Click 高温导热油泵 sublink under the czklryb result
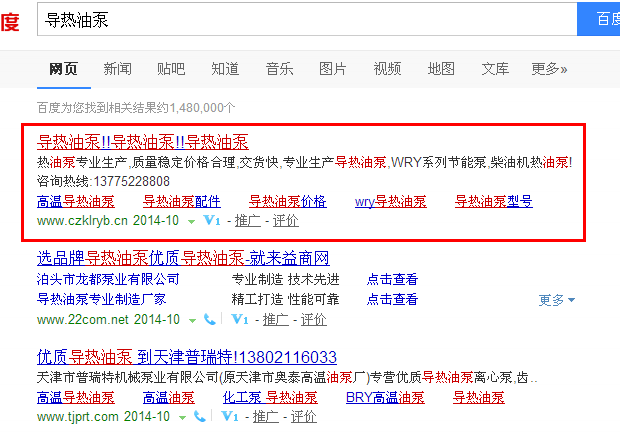Viewport: 620px width, 442px height. pos(76,202)
